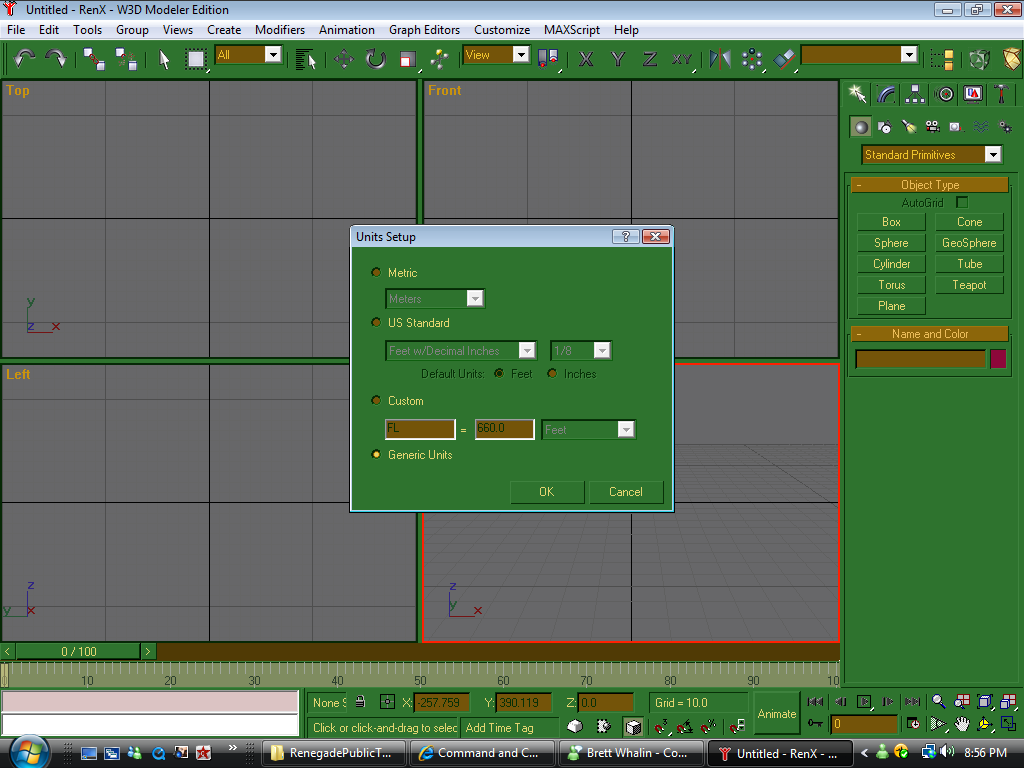The height and width of the screenshot is (768, 1024).
Task: Click the object color swatch
Action: (x=998, y=359)
